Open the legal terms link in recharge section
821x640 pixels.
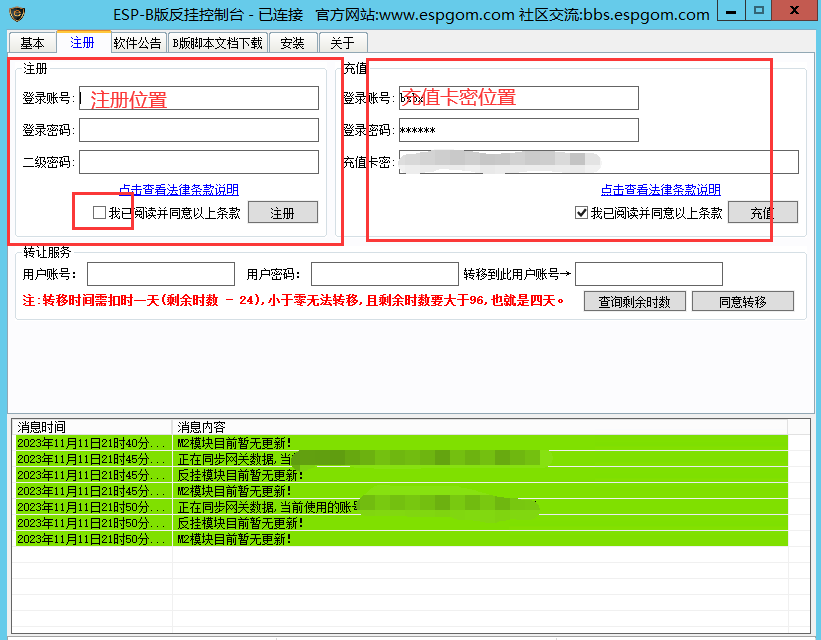[661, 190]
